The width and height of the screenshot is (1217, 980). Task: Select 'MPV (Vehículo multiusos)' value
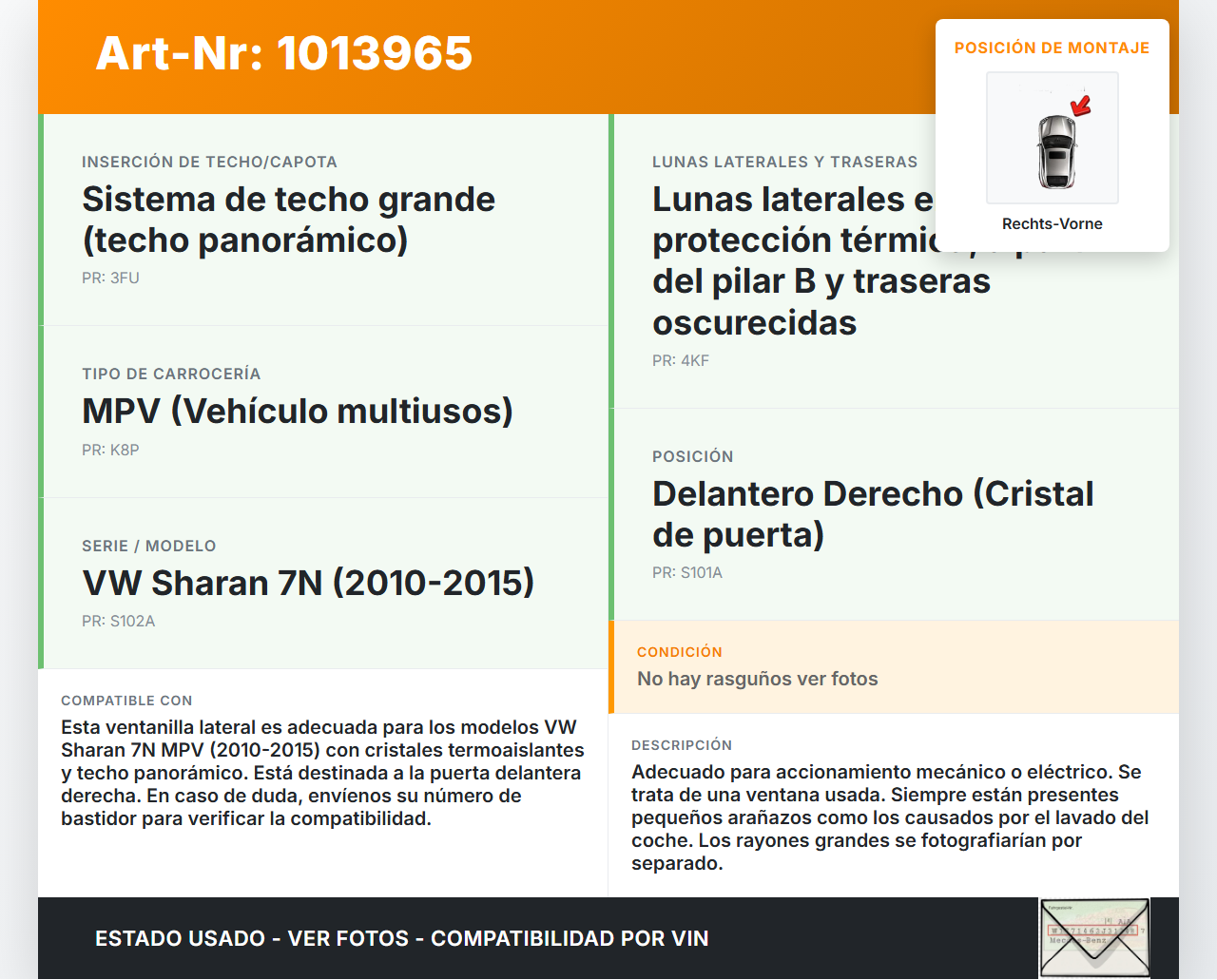tap(298, 412)
